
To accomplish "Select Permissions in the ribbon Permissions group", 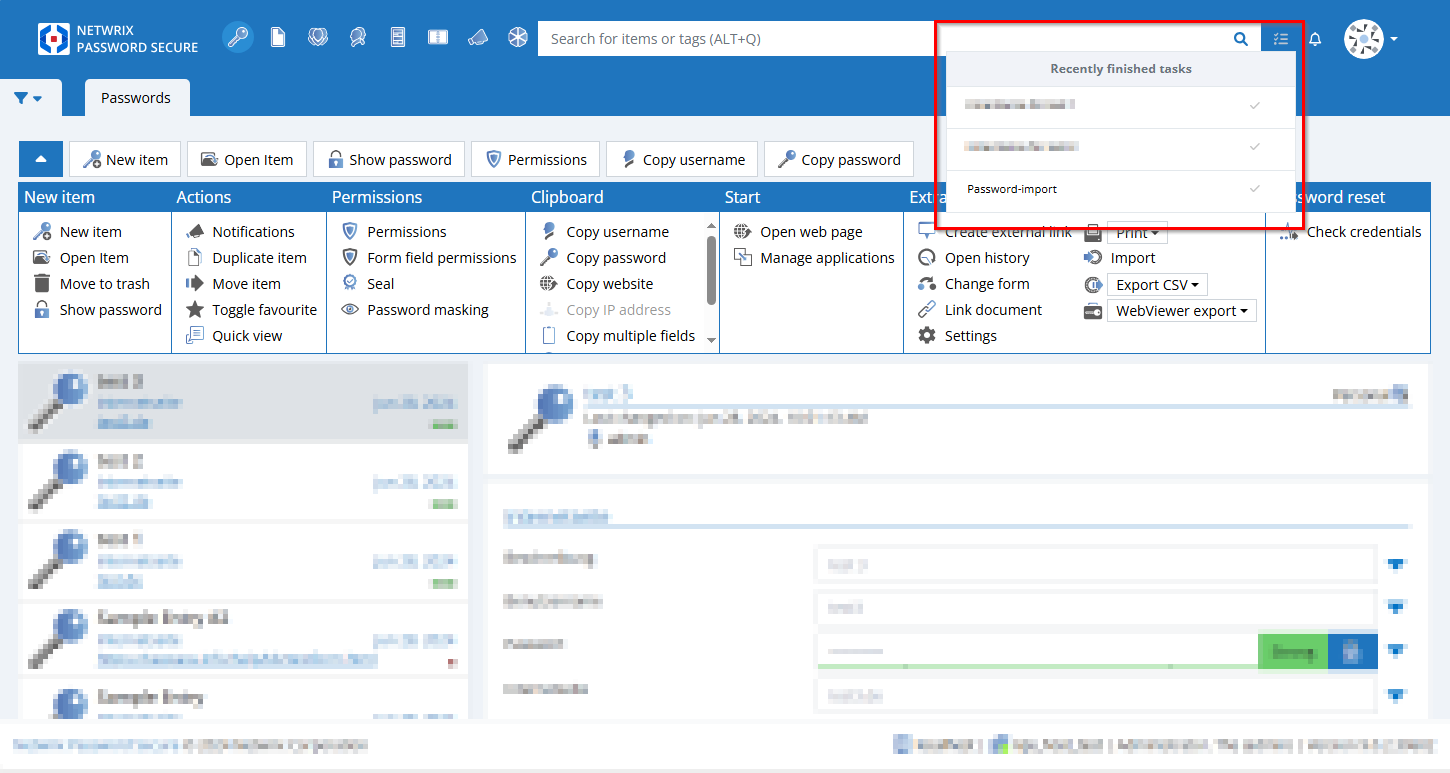I will tap(394, 232).
